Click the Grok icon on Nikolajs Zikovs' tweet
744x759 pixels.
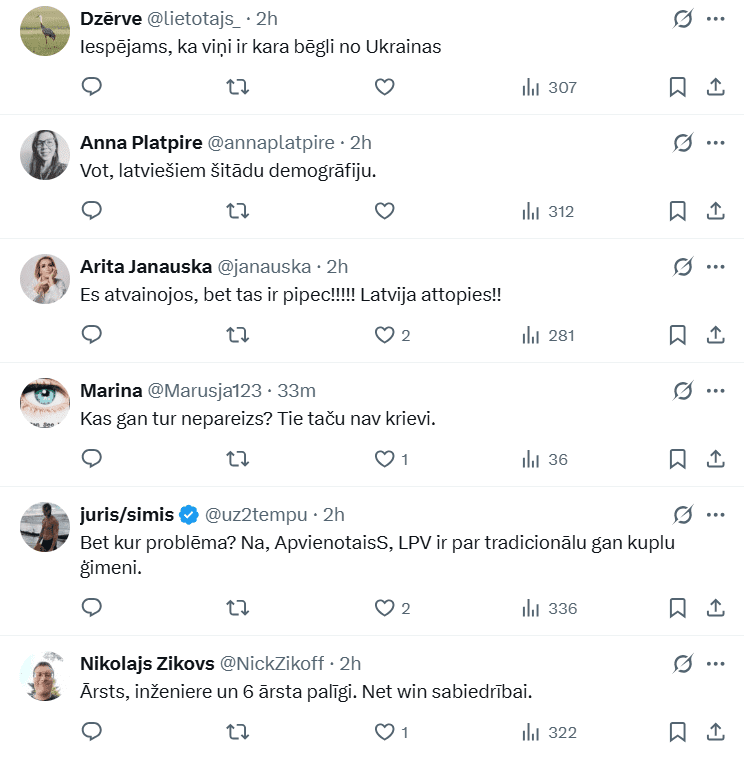[683, 663]
